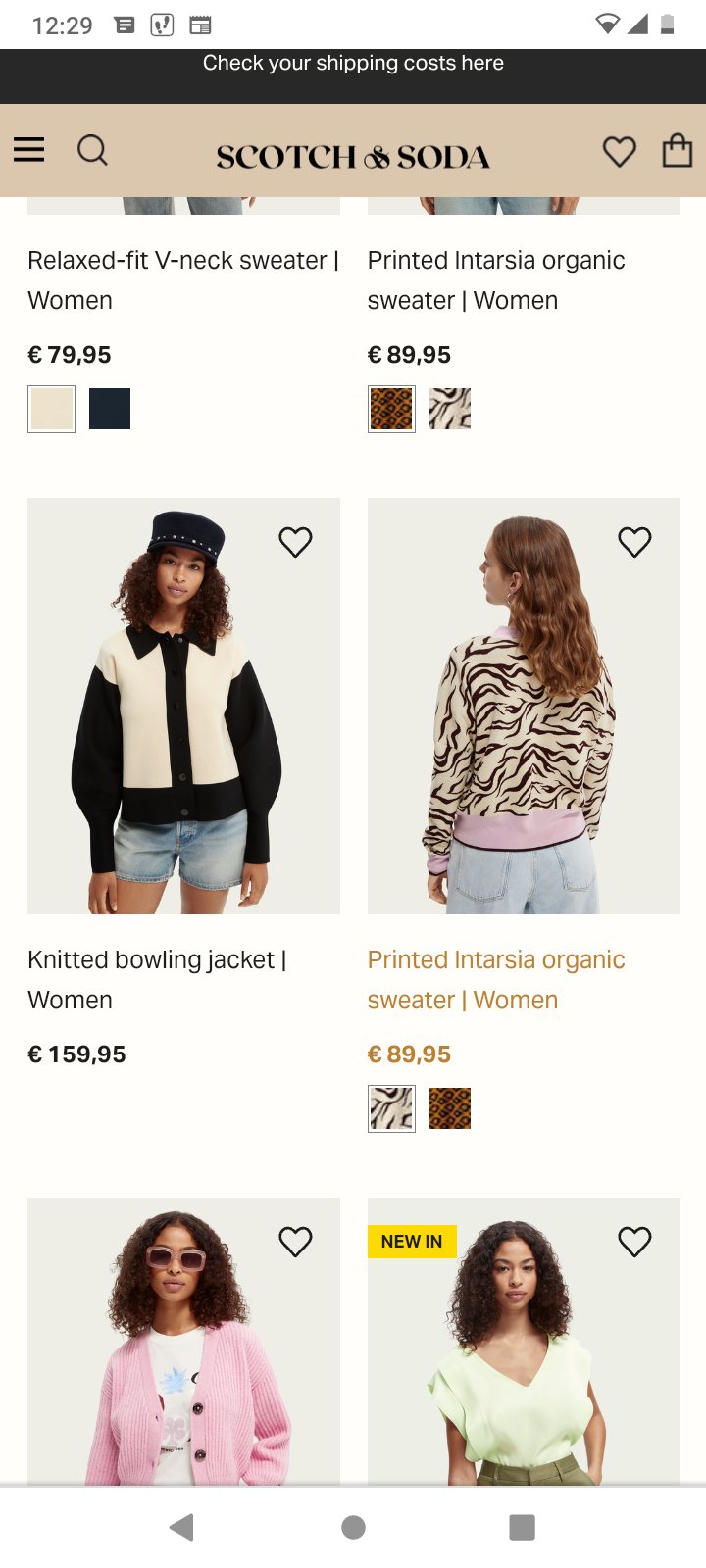Favorite the Knitted bowling jacket
This screenshot has height=1568, width=706.
295,542
